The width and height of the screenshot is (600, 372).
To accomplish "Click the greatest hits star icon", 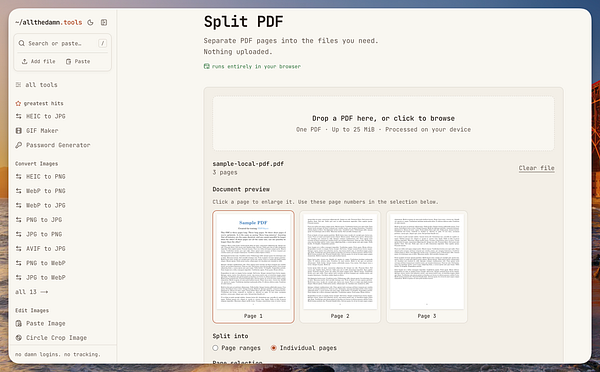I will pos(18,103).
